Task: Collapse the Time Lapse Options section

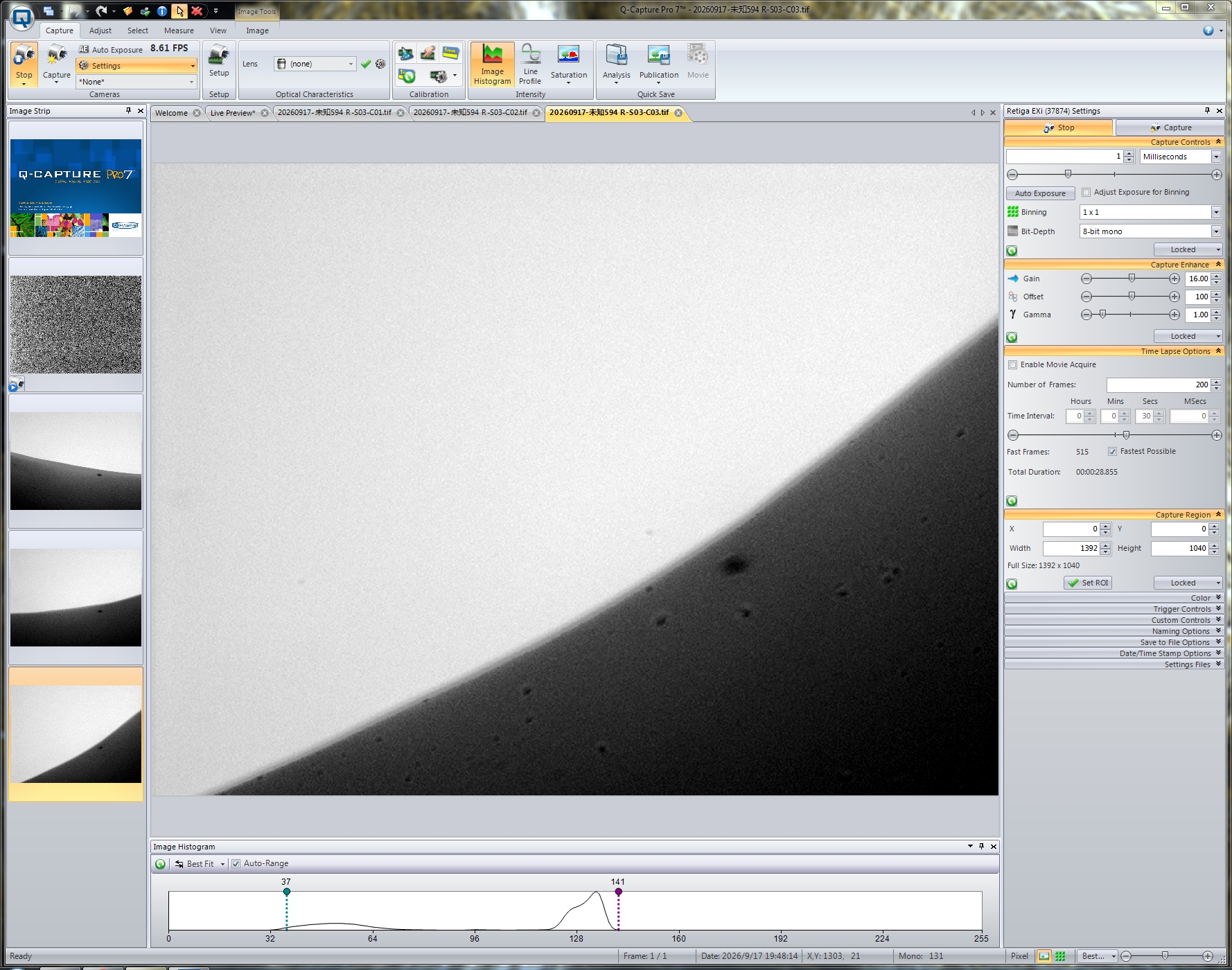Action: [1114, 351]
